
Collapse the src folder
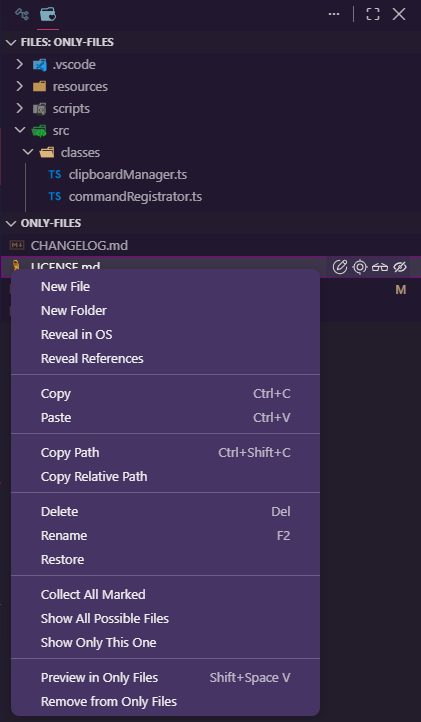click(x=19, y=131)
